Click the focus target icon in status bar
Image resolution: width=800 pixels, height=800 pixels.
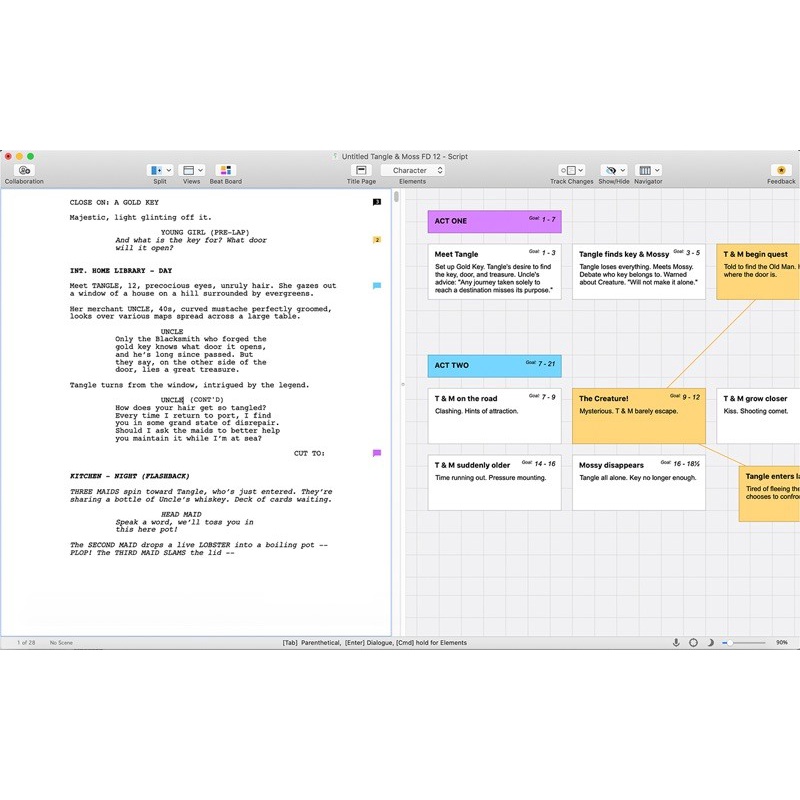pos(693,642)
